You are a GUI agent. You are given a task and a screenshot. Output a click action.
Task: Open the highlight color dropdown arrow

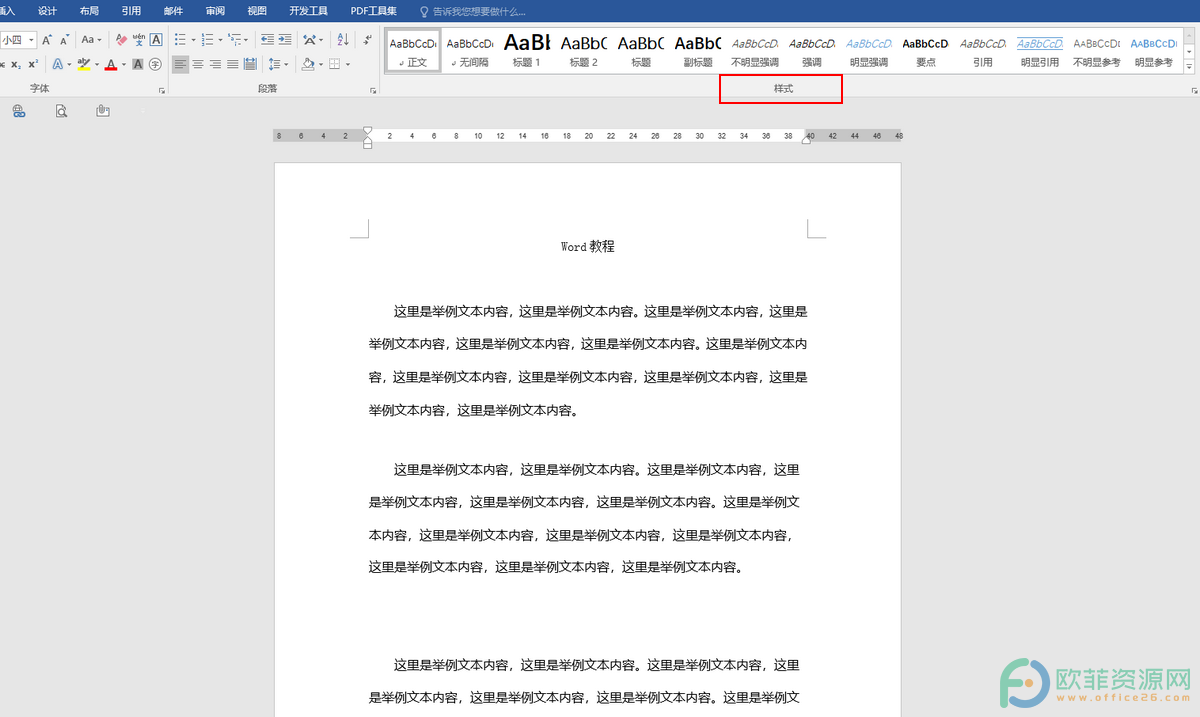tap(96, 64)
